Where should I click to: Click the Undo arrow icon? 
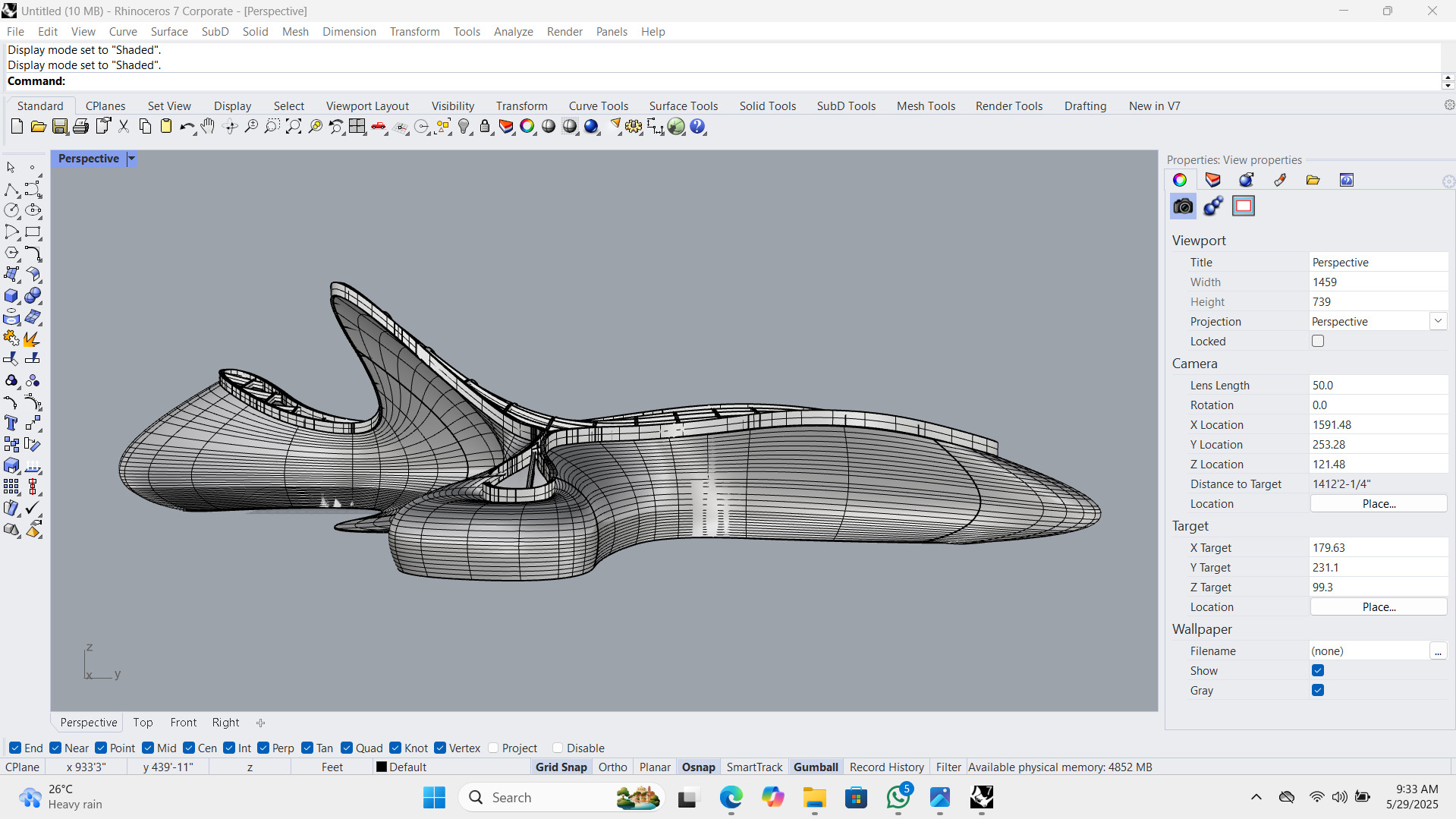point(187,127)
